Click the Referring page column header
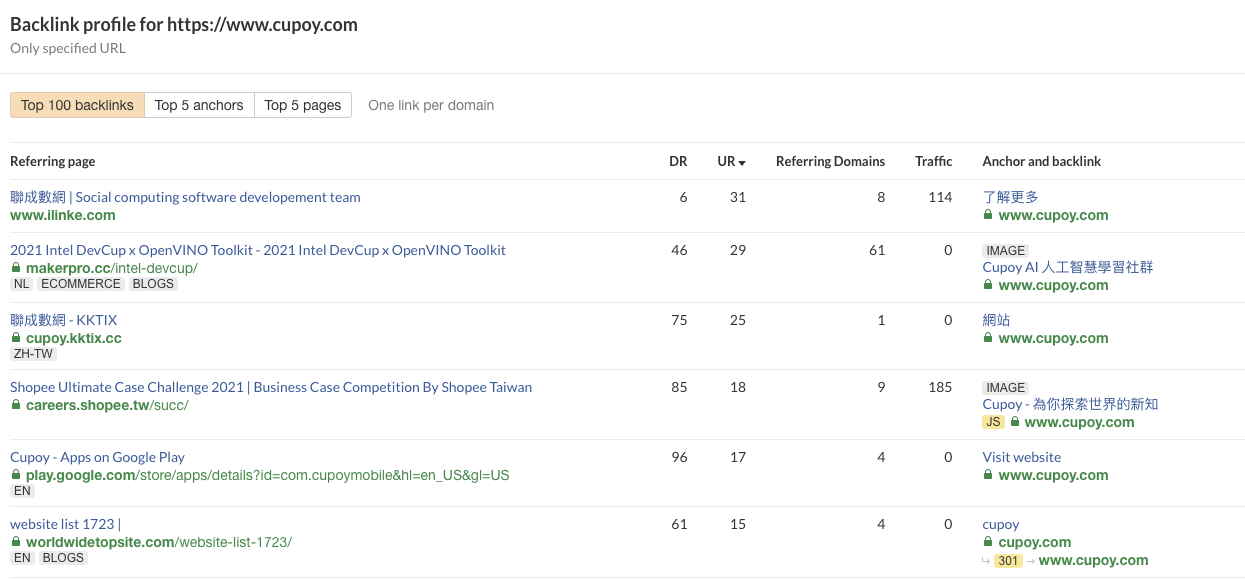1245x580 pixels. 53,161
